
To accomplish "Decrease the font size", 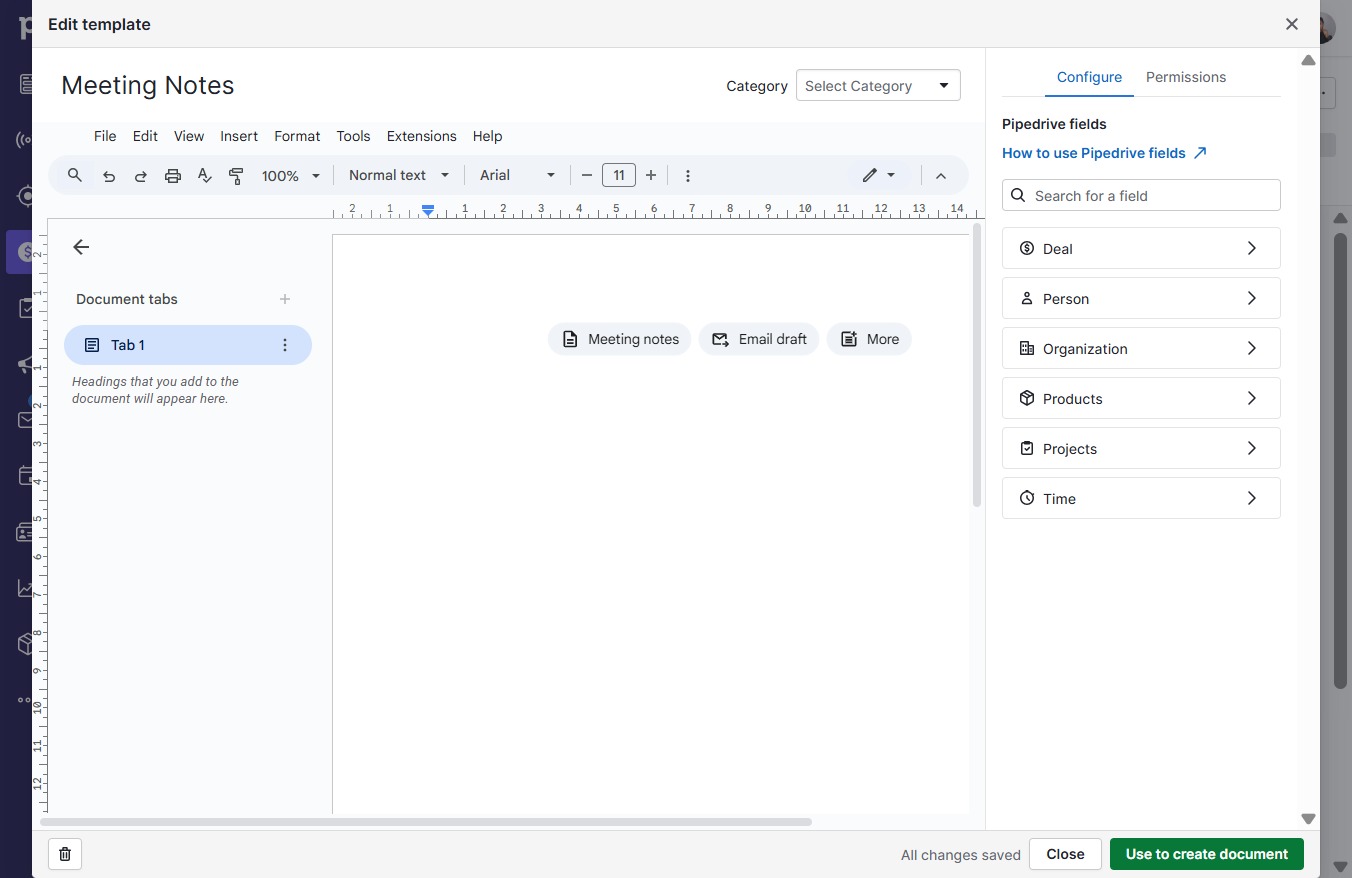I will pyautogui.click(x=587, y=175).
